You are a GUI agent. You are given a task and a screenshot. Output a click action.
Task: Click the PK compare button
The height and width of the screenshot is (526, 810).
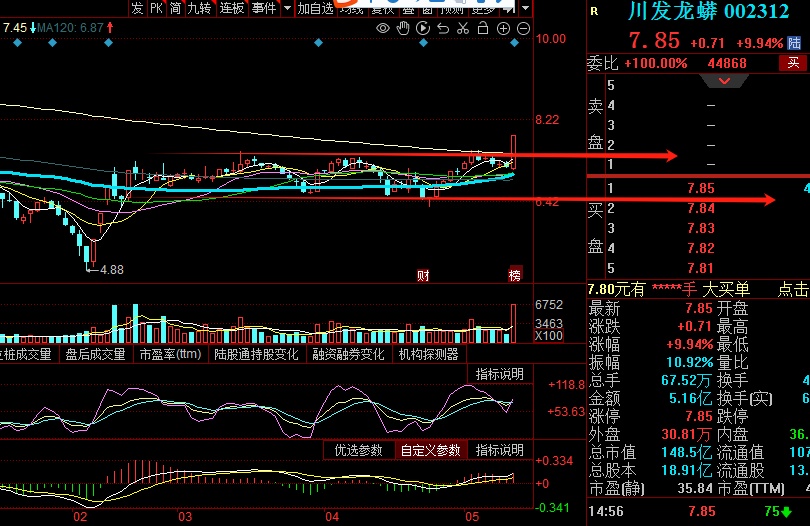[x=156, y=8]
